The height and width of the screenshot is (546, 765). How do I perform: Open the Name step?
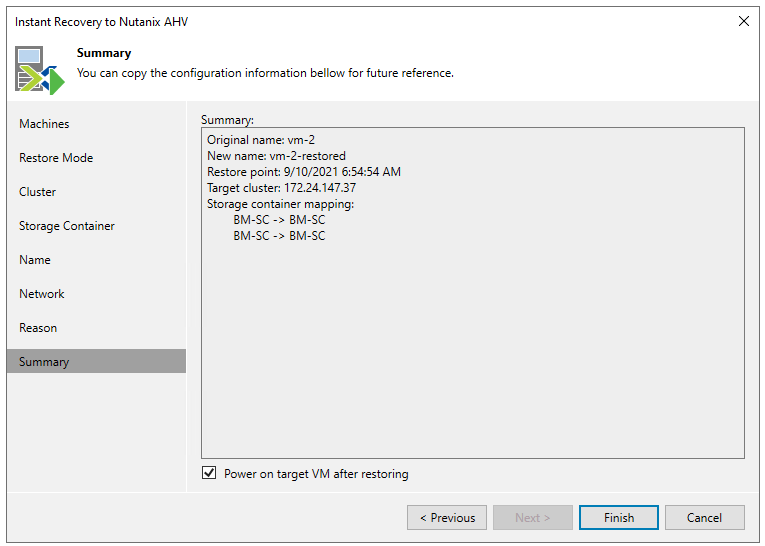(x=35, y=260)
